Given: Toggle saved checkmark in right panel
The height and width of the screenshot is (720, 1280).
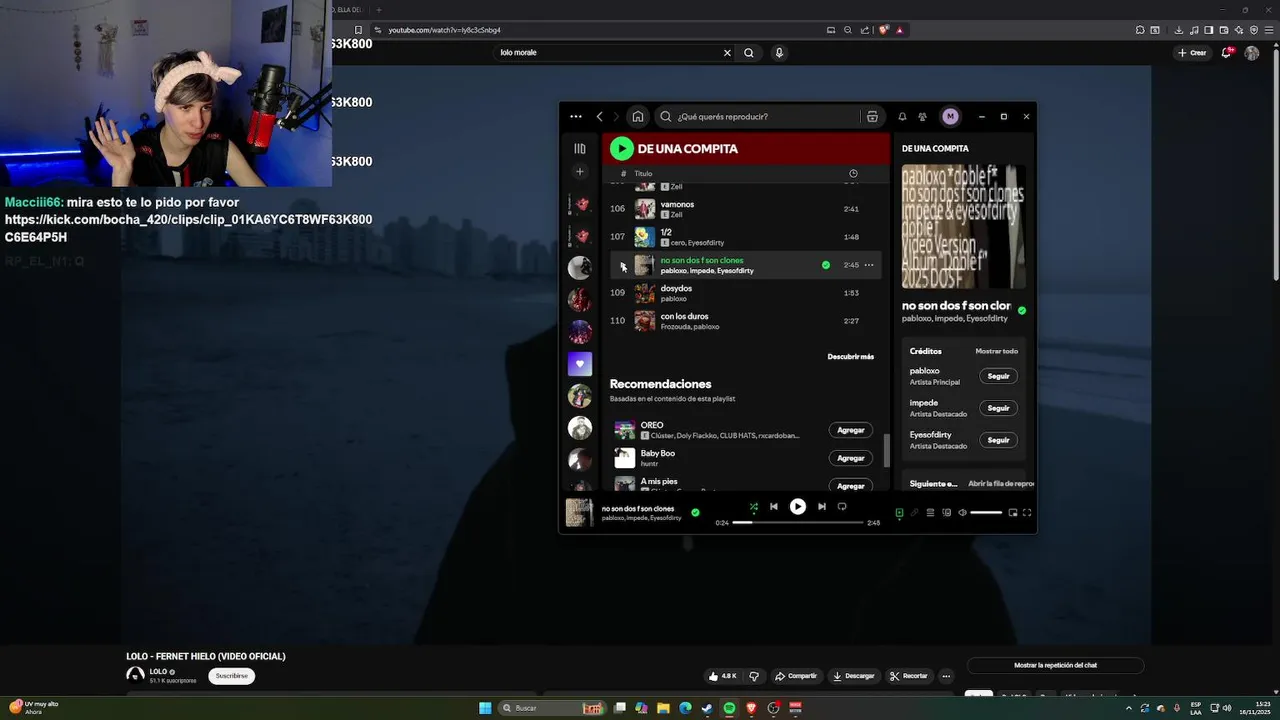Looking at the screenshot, I should 1021,311.
